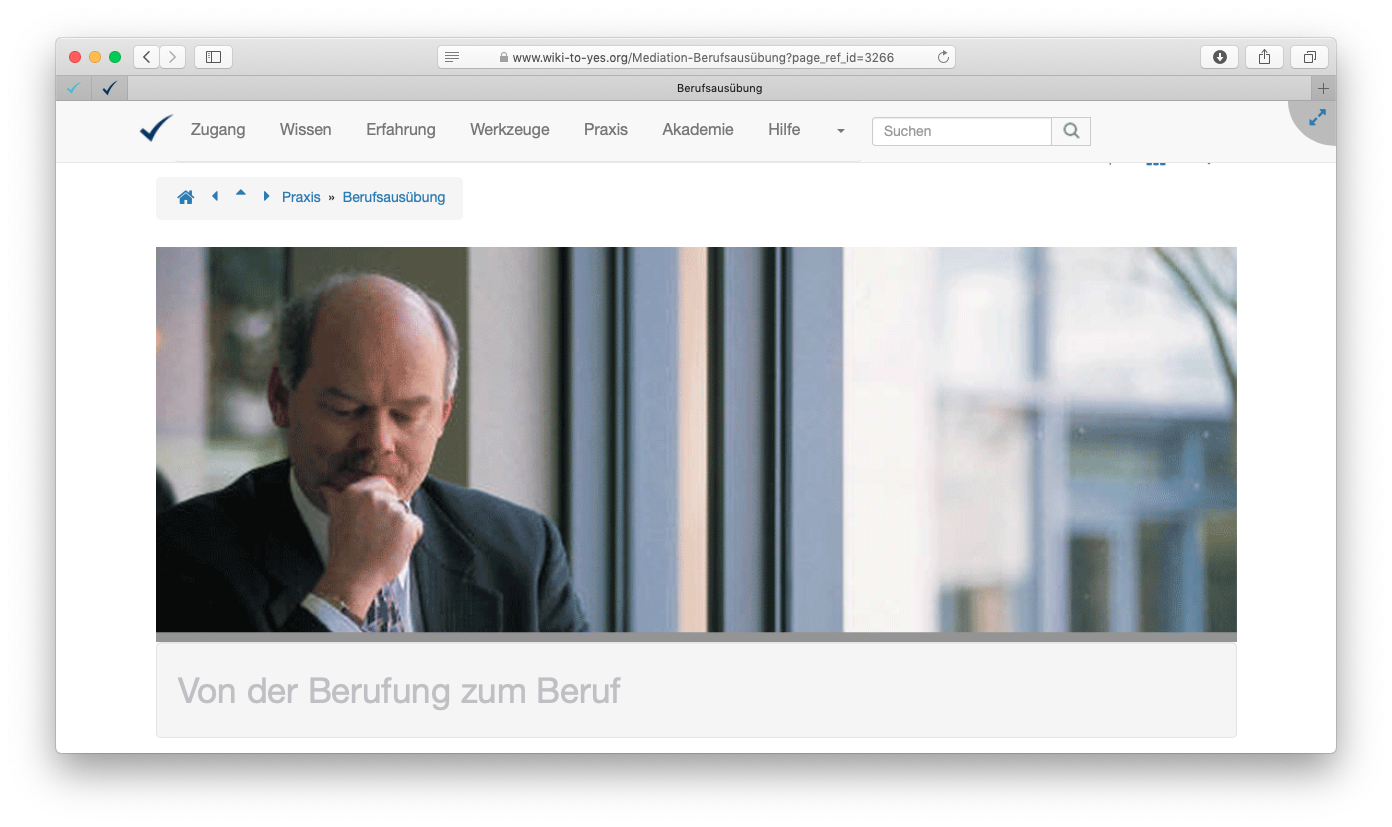Open the Zugang menu

tap(218, 130)
